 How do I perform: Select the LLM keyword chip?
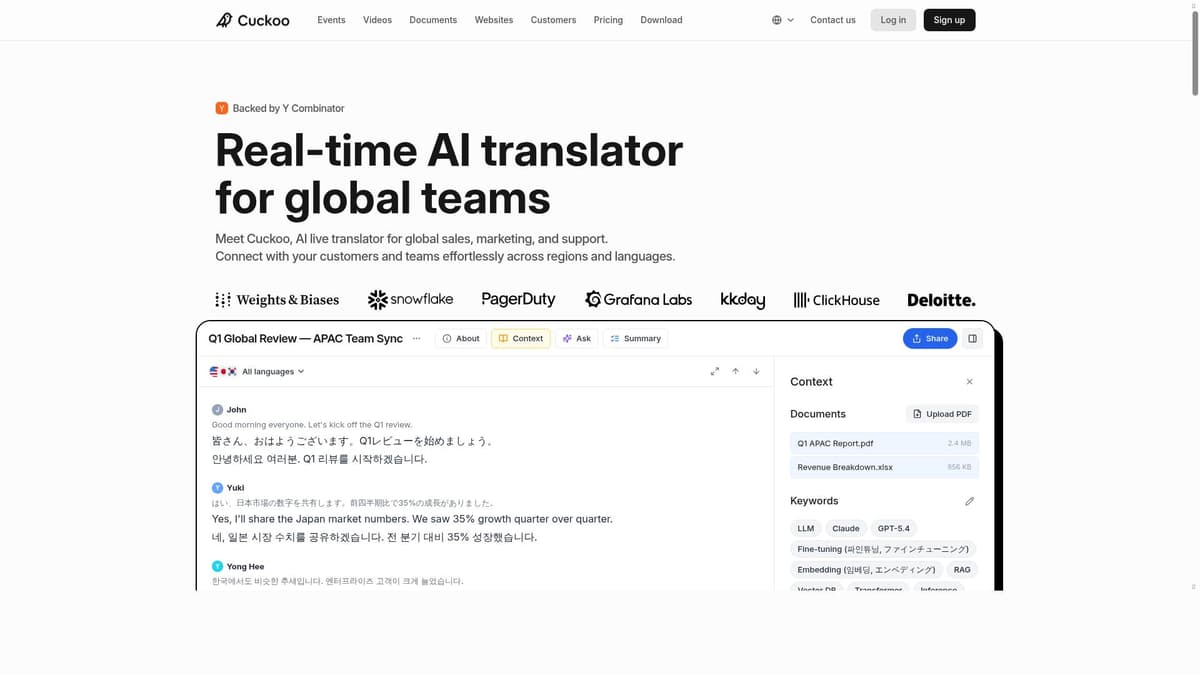pyautogui.click(x=805, y=528)
